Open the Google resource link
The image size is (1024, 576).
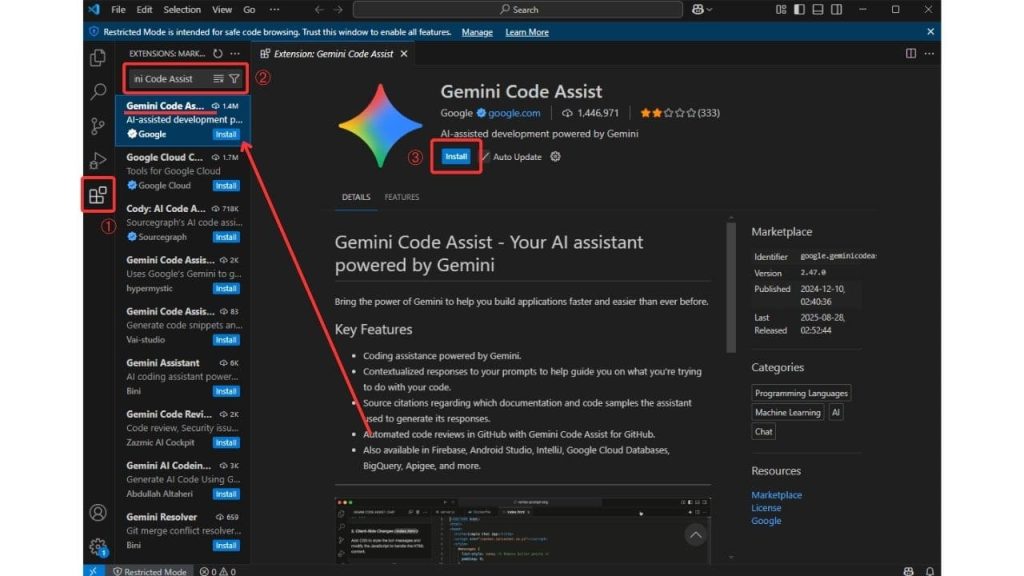[765, 520]
